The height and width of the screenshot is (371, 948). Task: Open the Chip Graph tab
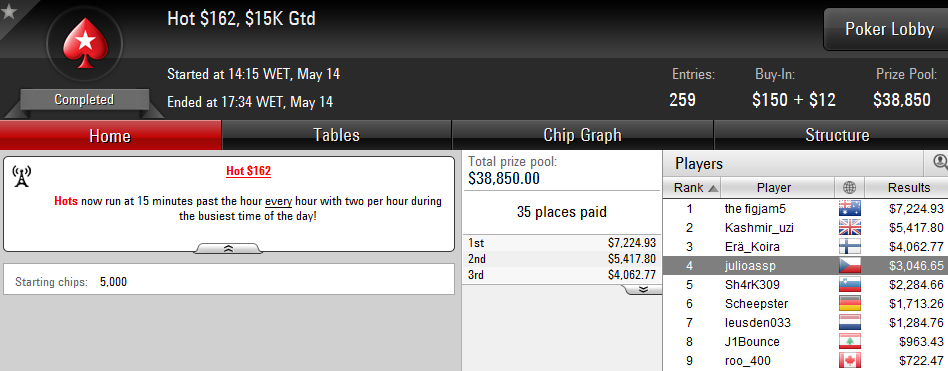(582, 135)
